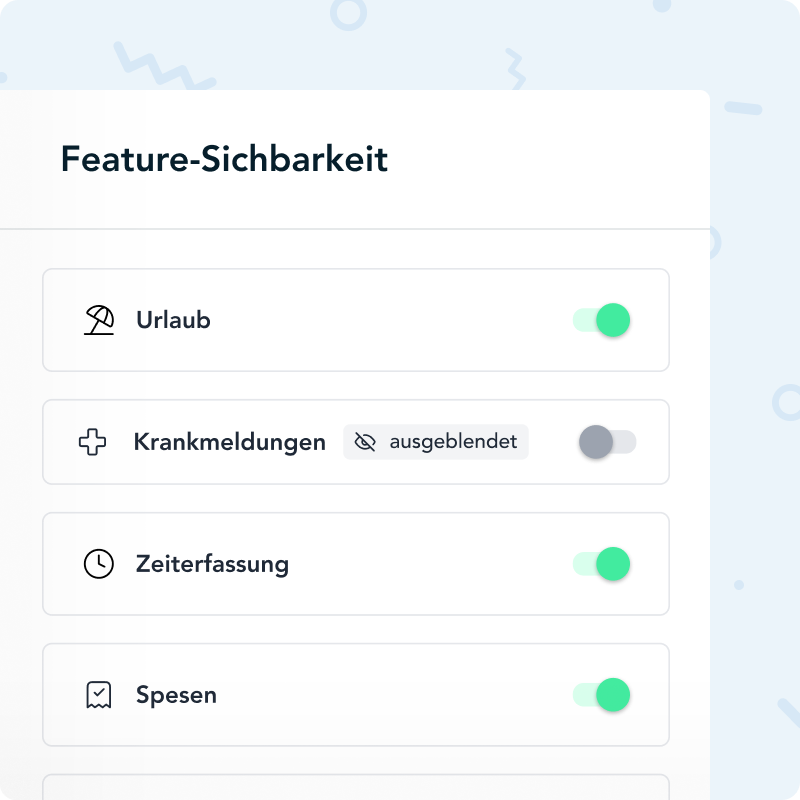Click the partially visible card below Spesen

coord(355,788)
